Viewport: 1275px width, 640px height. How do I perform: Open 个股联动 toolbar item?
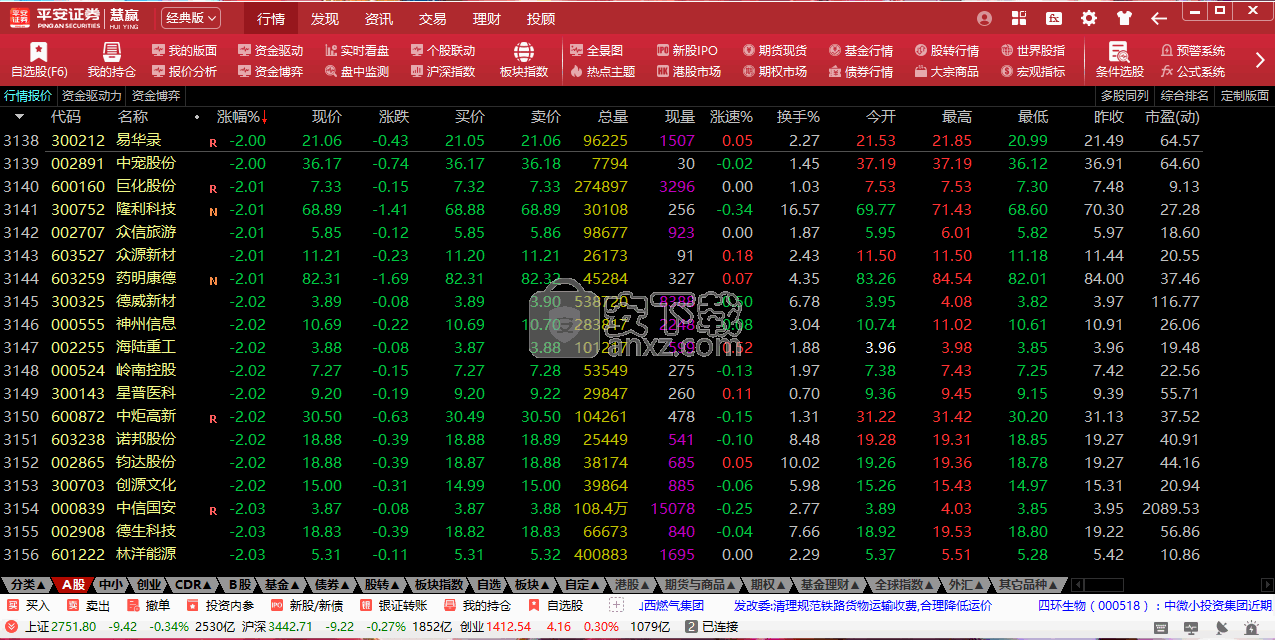point(443,50)
